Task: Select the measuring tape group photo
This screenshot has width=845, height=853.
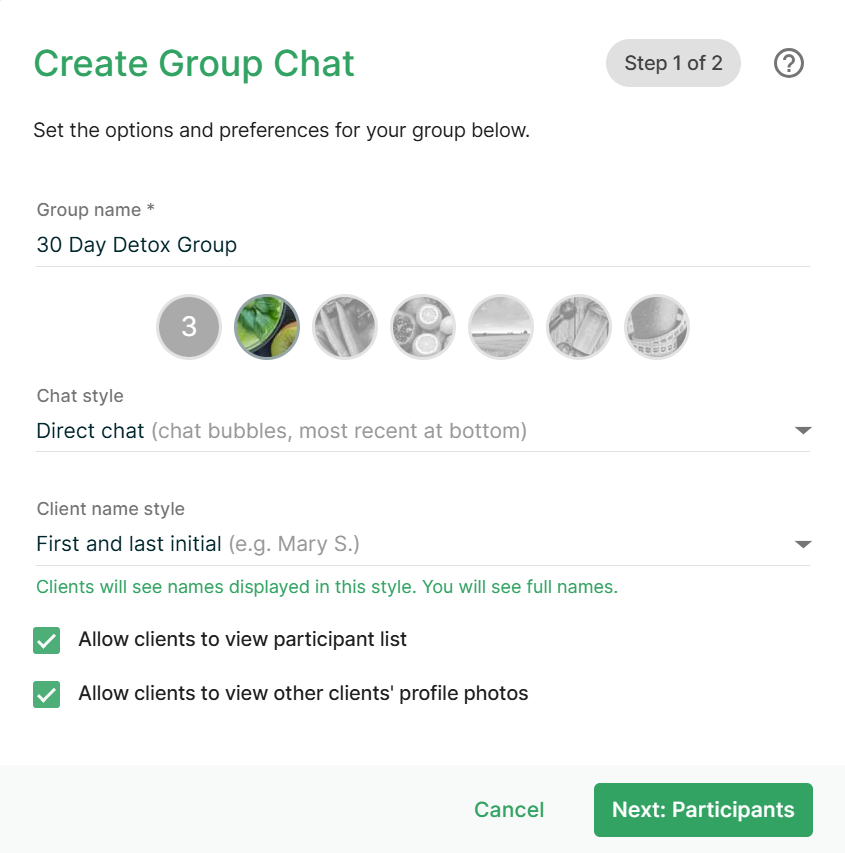Action: pyautogui.click(x=657, y=327)
